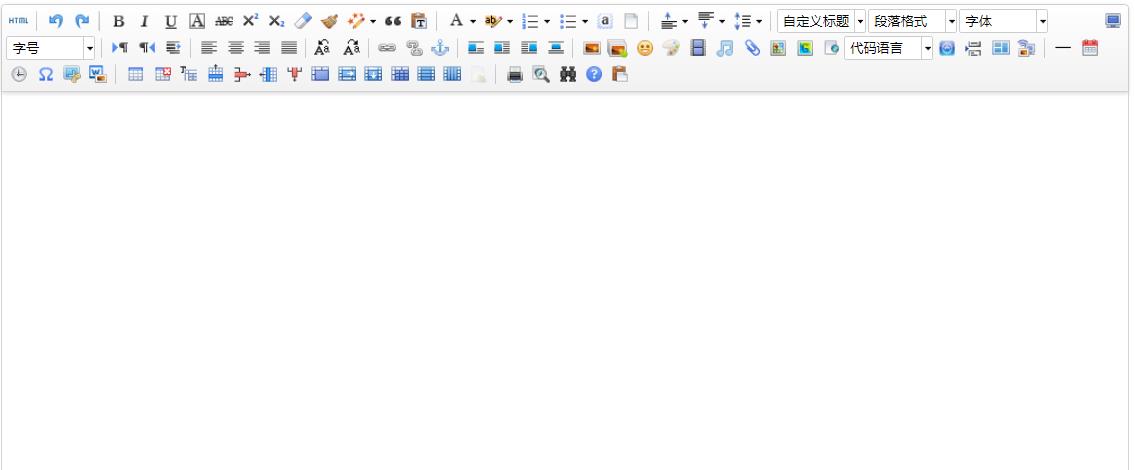Insert an anchor
The image size is (1135, 470).
440,48
